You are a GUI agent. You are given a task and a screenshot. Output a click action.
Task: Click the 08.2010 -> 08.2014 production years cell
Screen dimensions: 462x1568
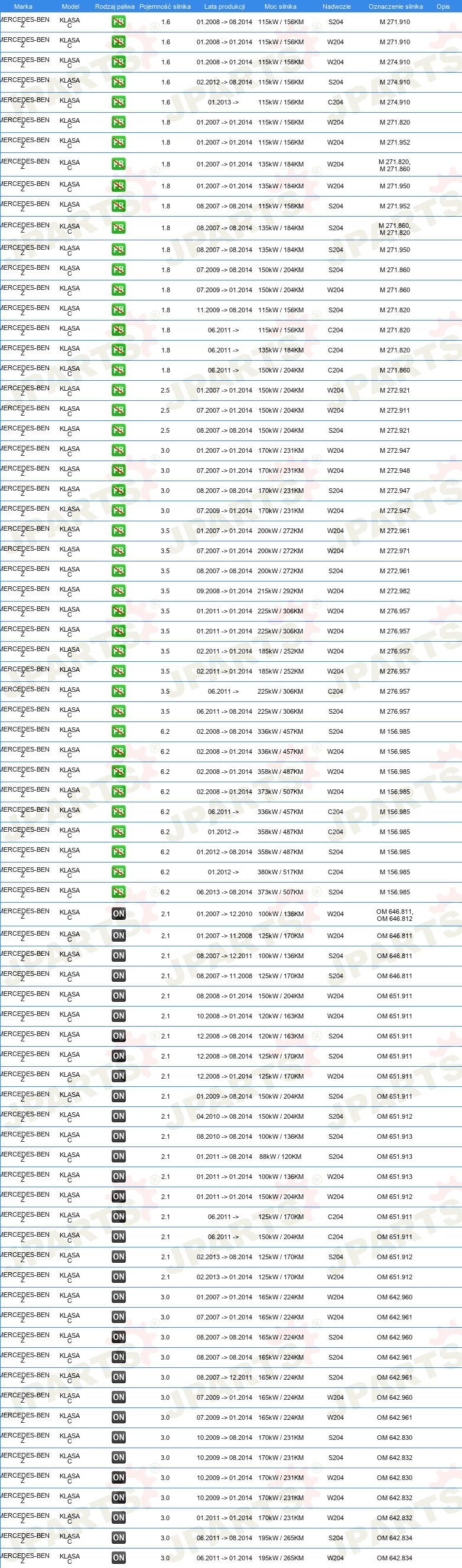click(225, 1136)
